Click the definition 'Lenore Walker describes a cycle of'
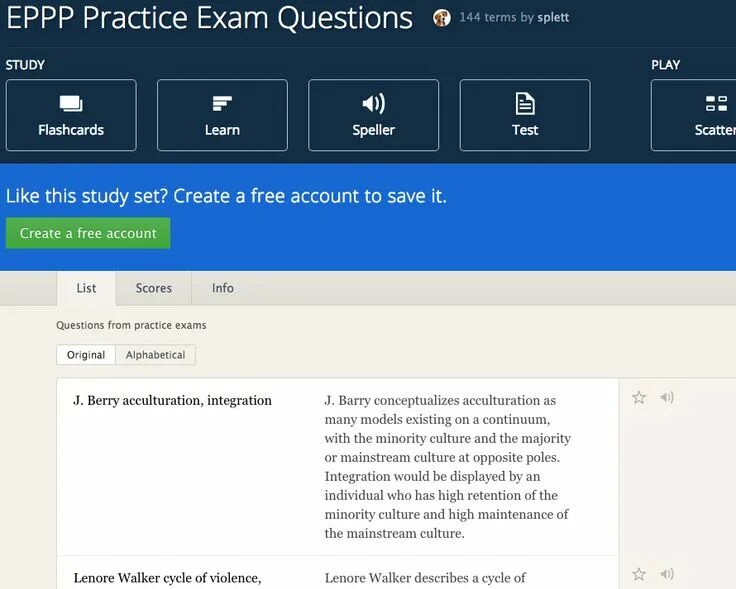736x589 pixels. [425, 578]
